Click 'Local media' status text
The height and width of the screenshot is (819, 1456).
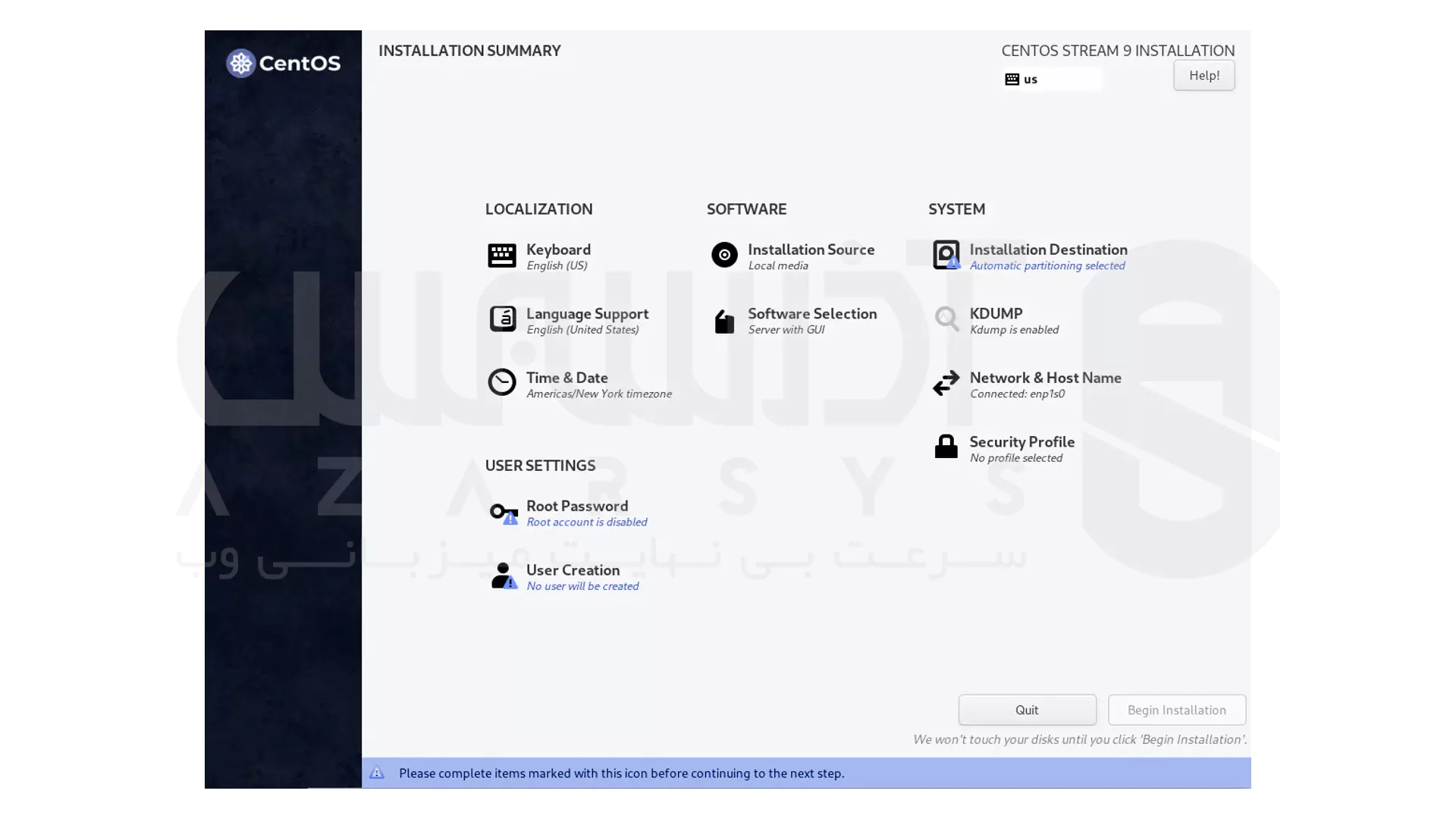(x=778, y=265)
